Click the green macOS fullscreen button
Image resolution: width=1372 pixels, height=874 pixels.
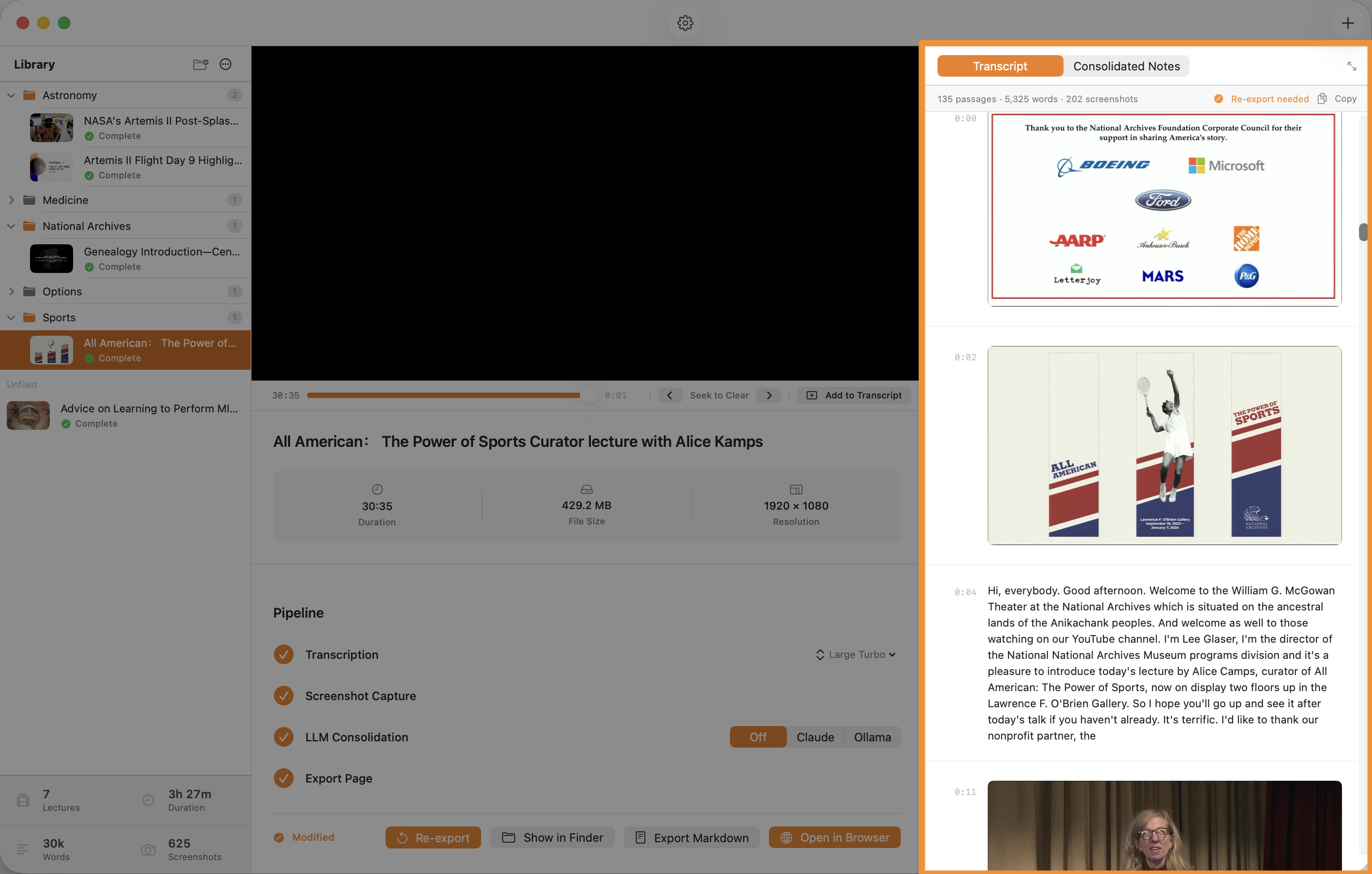(x=65, y=23)
